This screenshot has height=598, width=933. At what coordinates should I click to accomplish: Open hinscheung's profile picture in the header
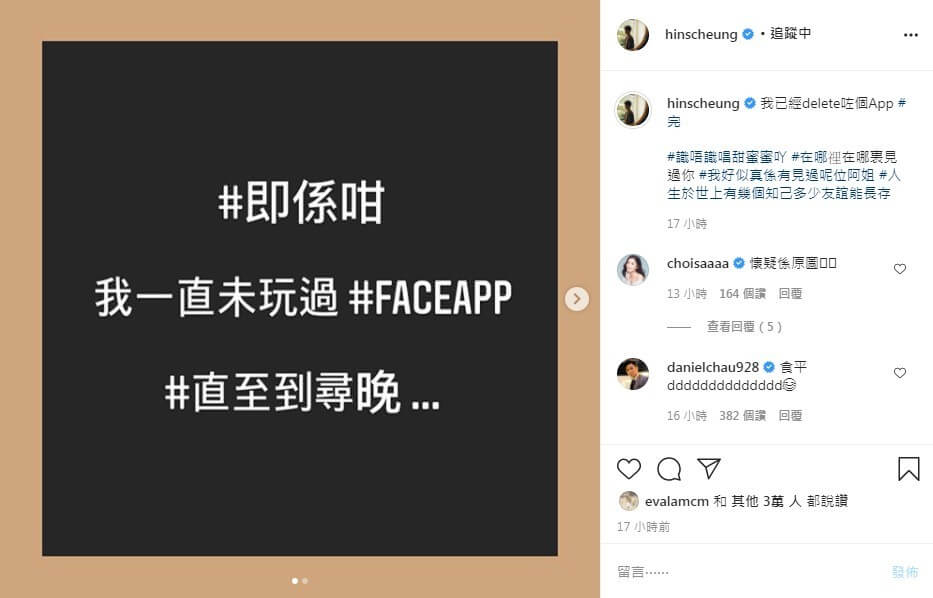click(633, 35)
